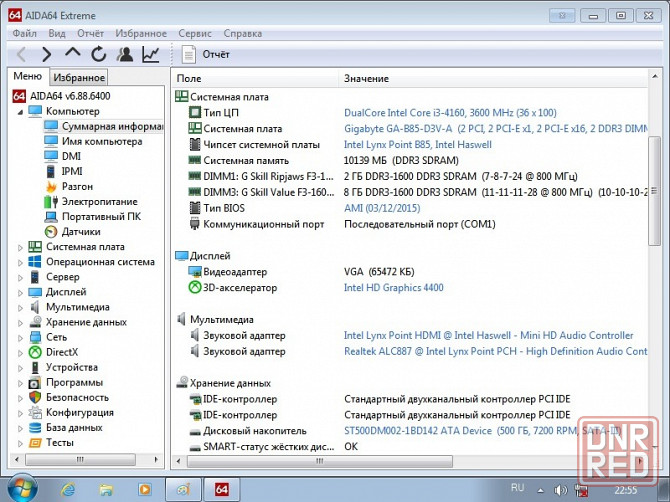Expand the DirectX tree node
The image size is (670, 502).
tap(20, 353)
